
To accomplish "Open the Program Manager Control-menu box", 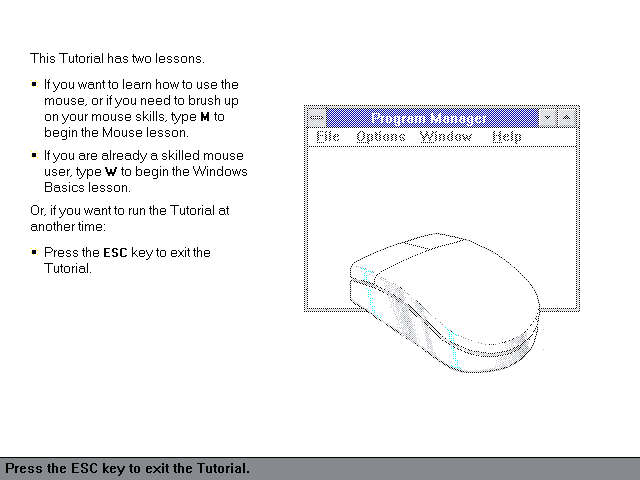I will [317, 118].
